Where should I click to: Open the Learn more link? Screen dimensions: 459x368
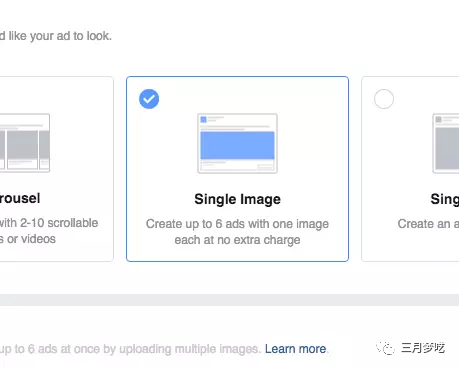tap(295, 349)
